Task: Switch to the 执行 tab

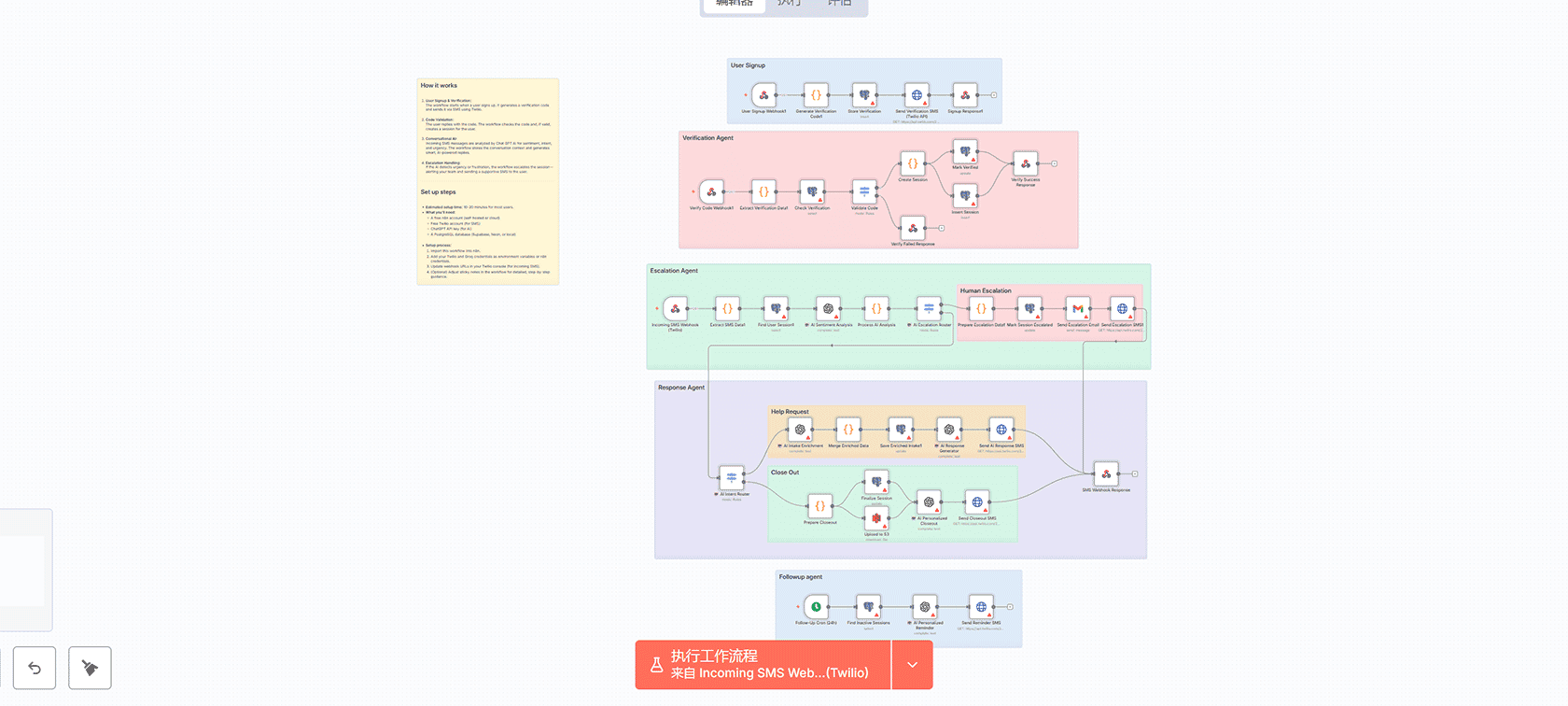Action: [x=790, y=4]
